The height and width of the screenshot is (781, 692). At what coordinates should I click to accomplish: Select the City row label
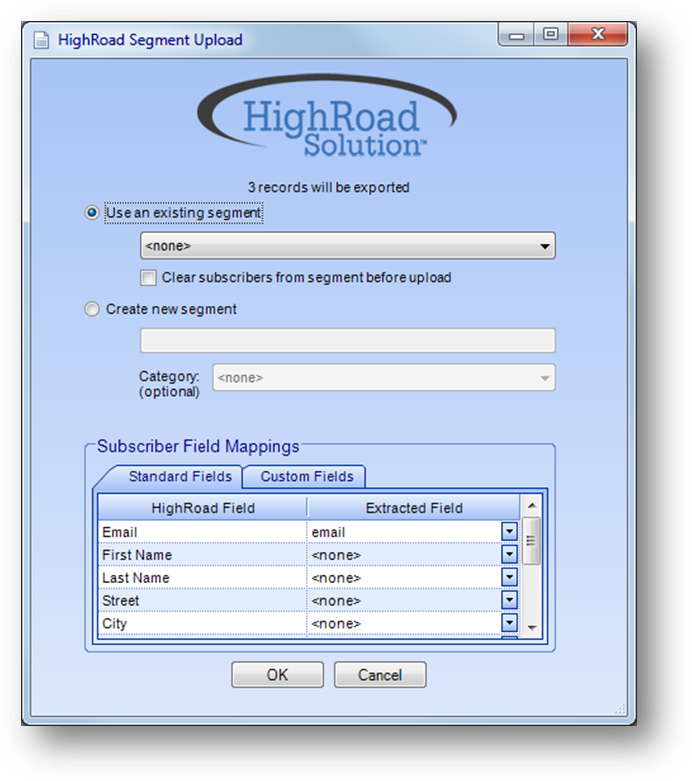pyautogui.click(x=115, y=624)
